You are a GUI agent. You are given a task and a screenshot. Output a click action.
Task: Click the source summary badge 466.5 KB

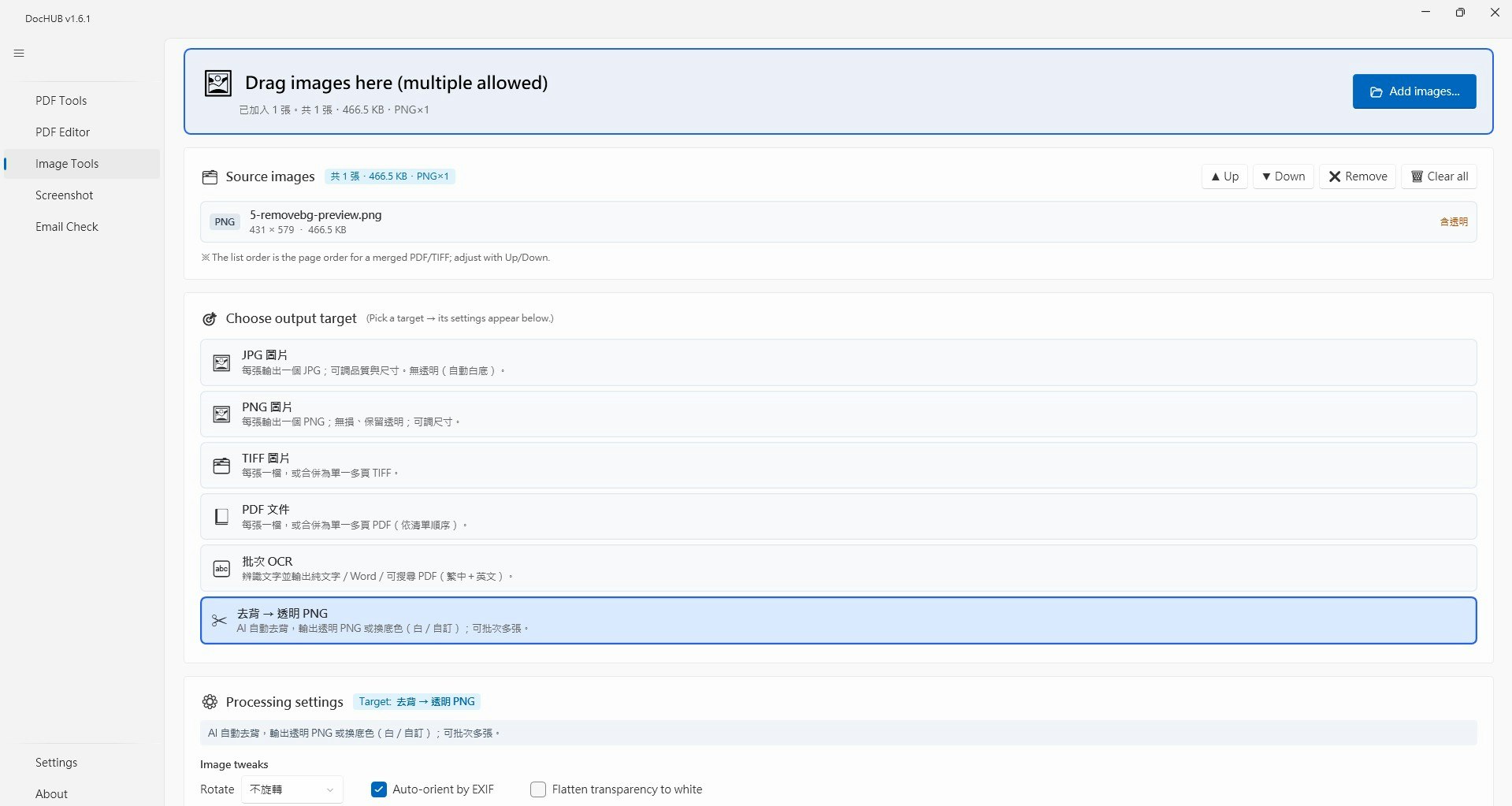(x=389, y=176)
